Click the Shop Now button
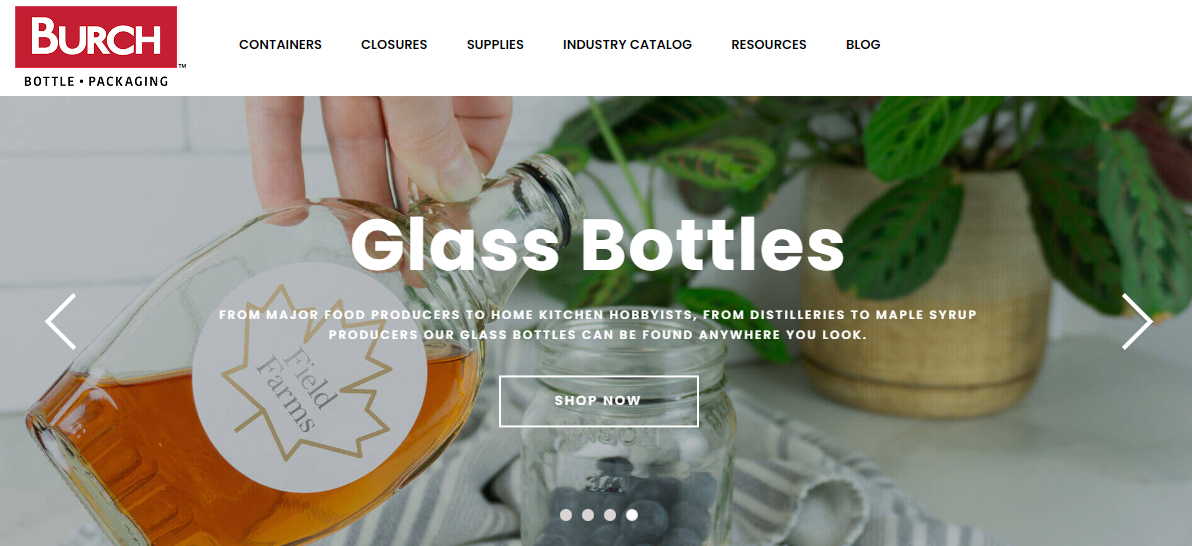 coord(598,401)
